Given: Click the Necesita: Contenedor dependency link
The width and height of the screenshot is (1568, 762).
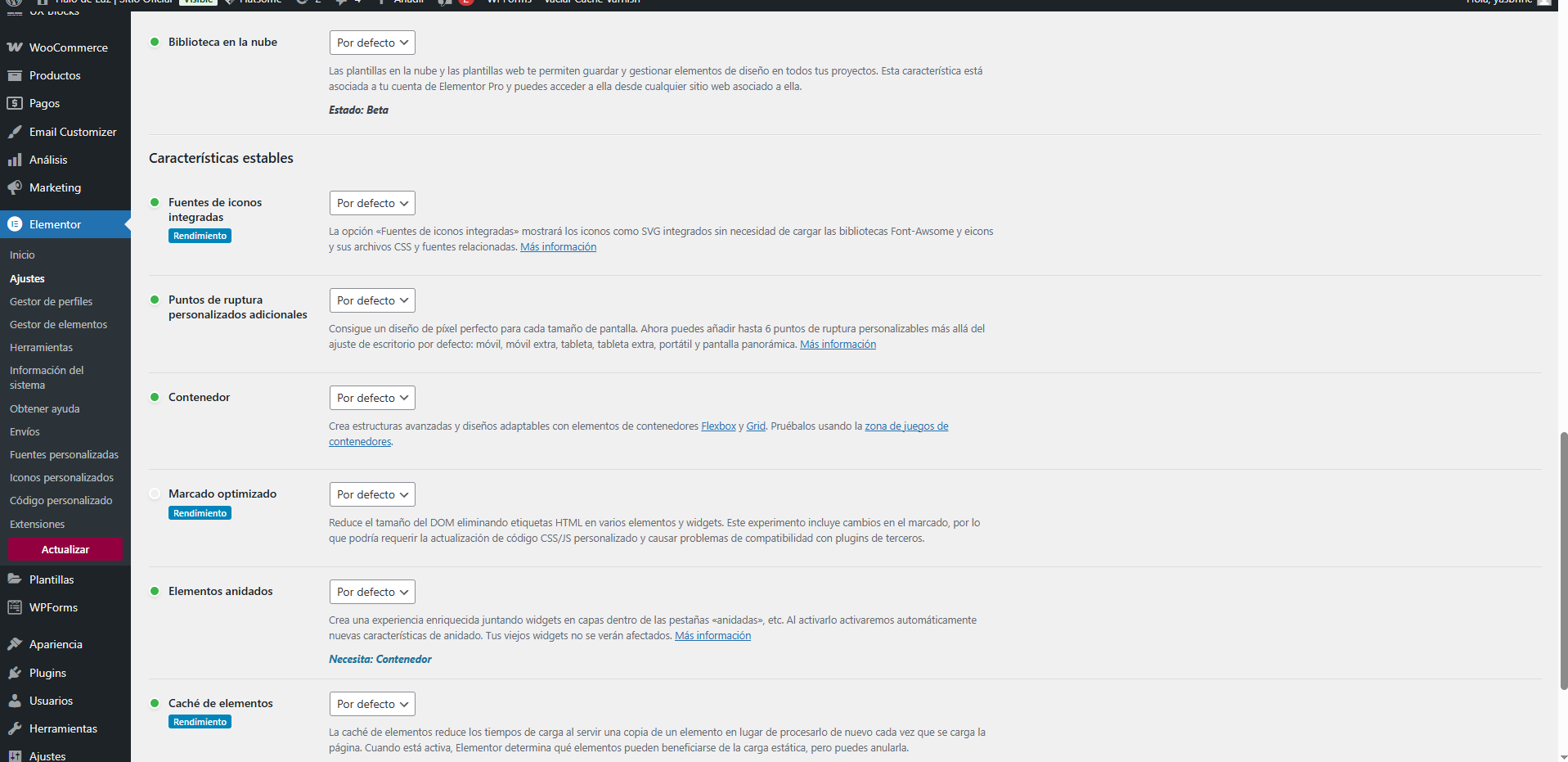Looking at the screenshot, I should point(380,659).
